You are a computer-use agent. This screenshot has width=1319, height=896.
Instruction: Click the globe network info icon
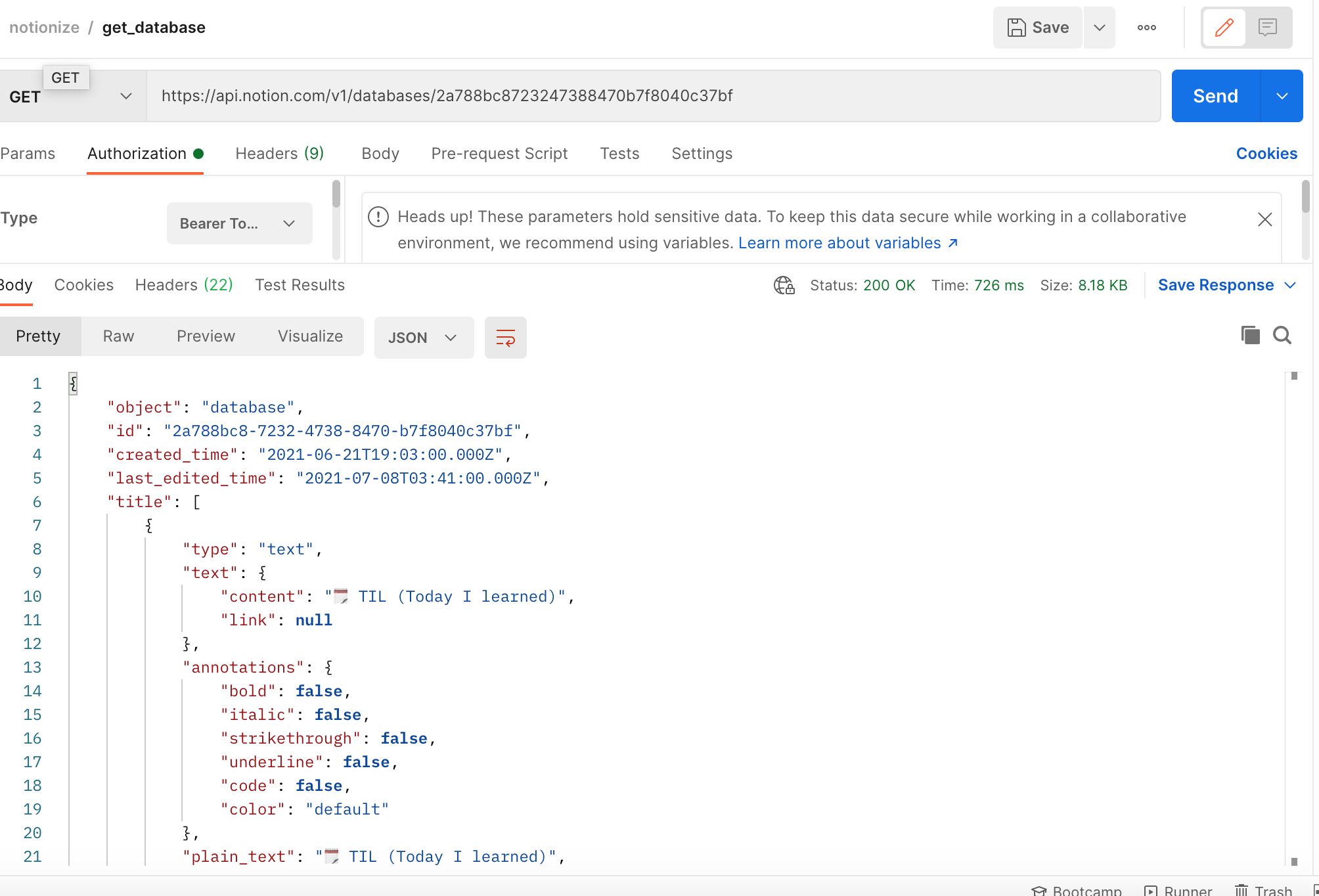(x=784, y=285)
